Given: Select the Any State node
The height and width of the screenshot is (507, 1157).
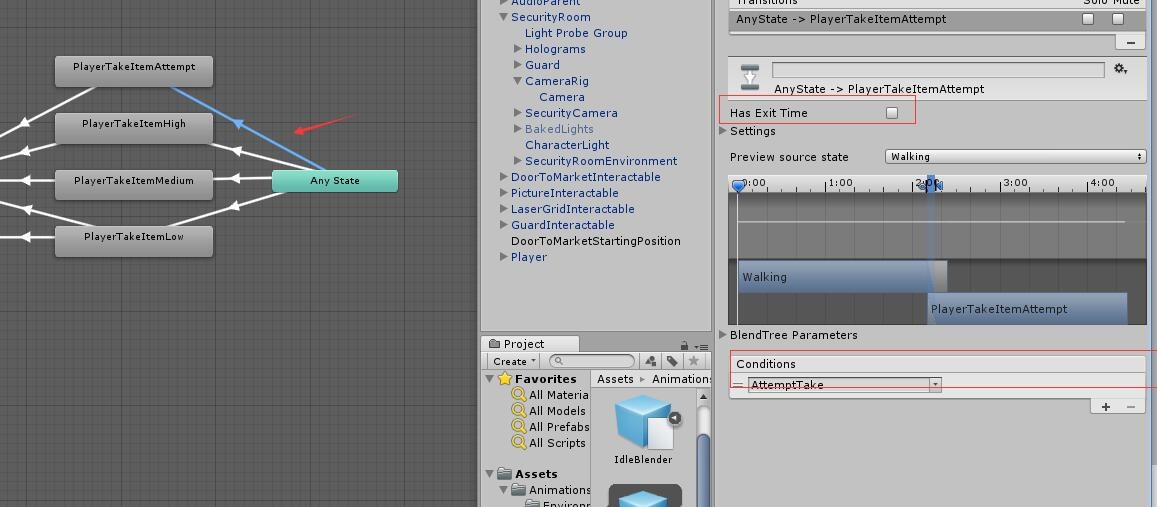Looking at the screenshot, I should click(335, 181).
